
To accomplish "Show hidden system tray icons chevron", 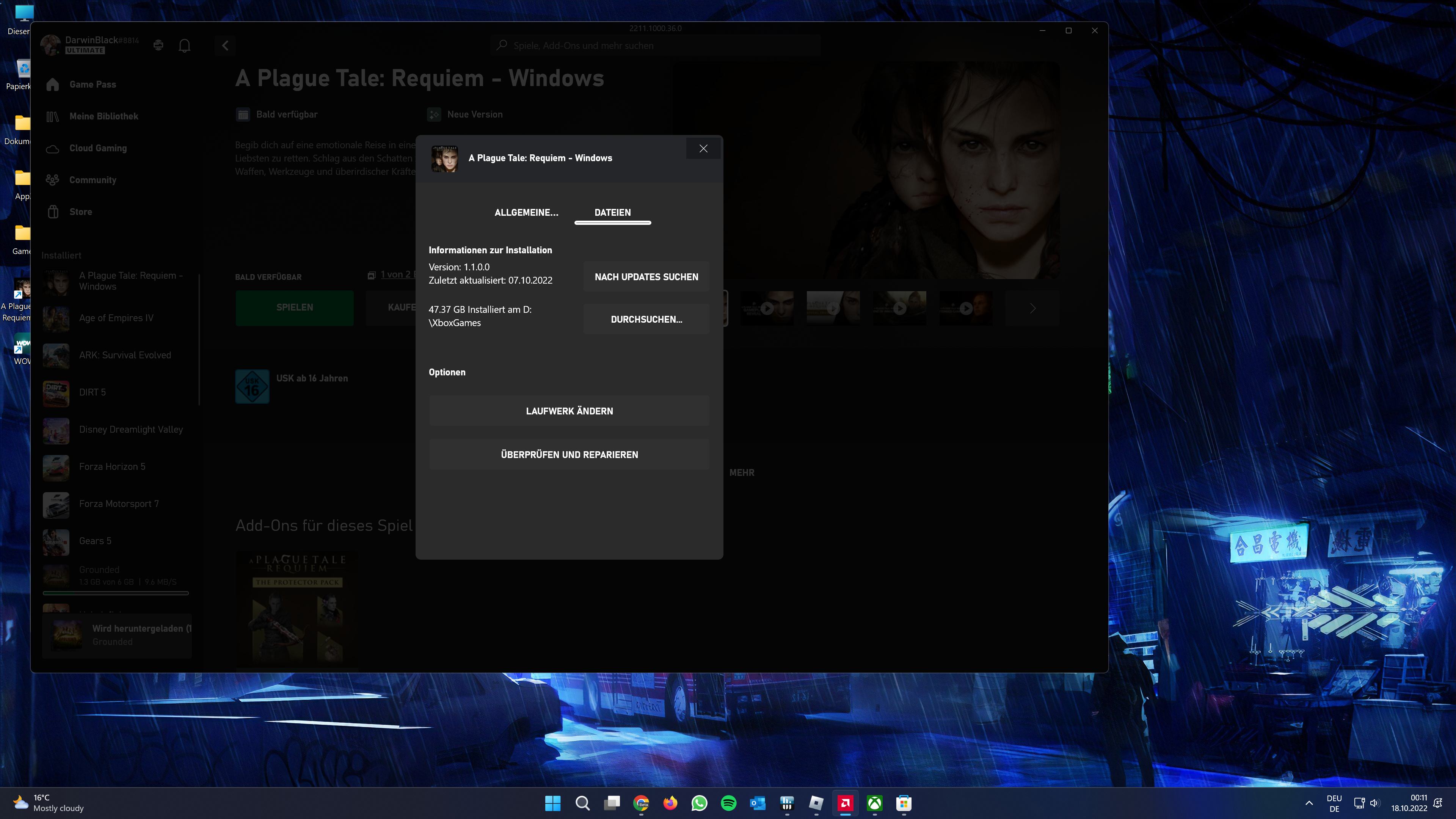I will 1309,803.
